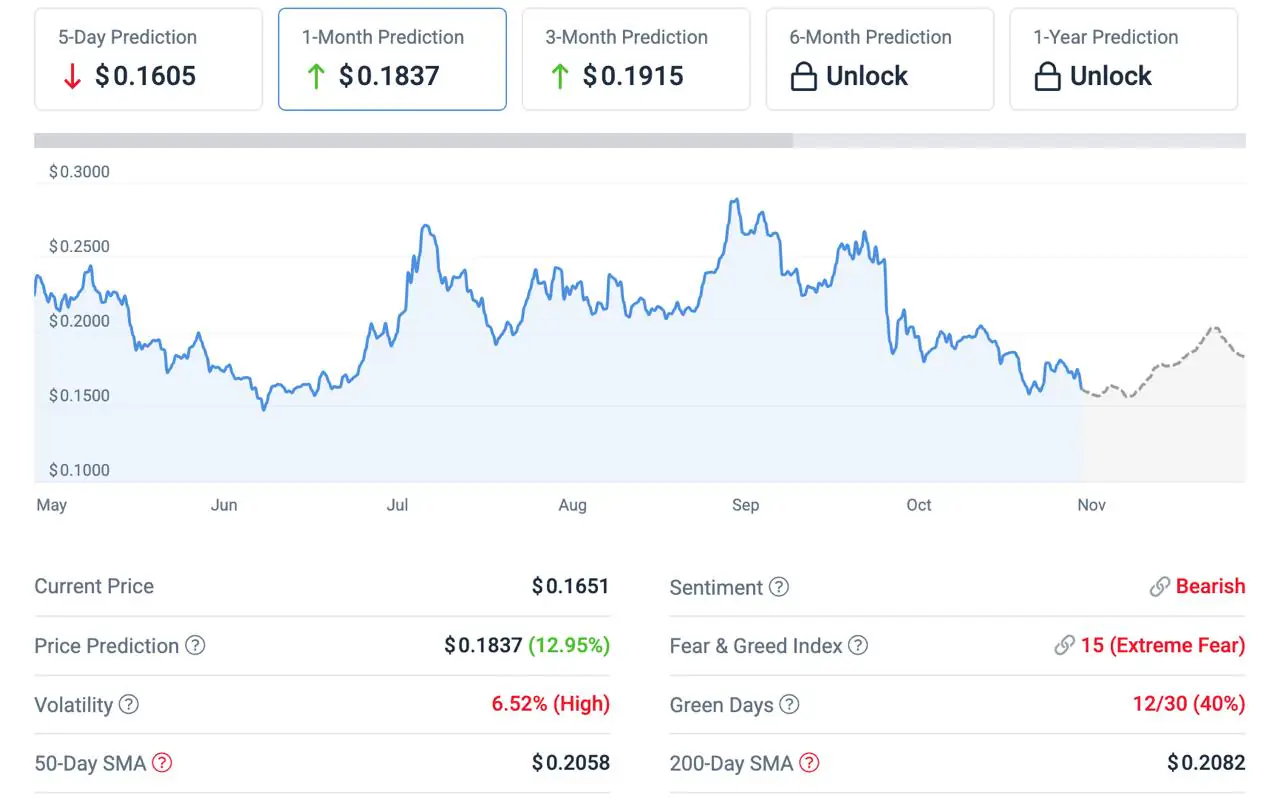Click the lock icon on 1-Year Prediction
The width and height of the screenshot is (1280, 798).
1047,77
